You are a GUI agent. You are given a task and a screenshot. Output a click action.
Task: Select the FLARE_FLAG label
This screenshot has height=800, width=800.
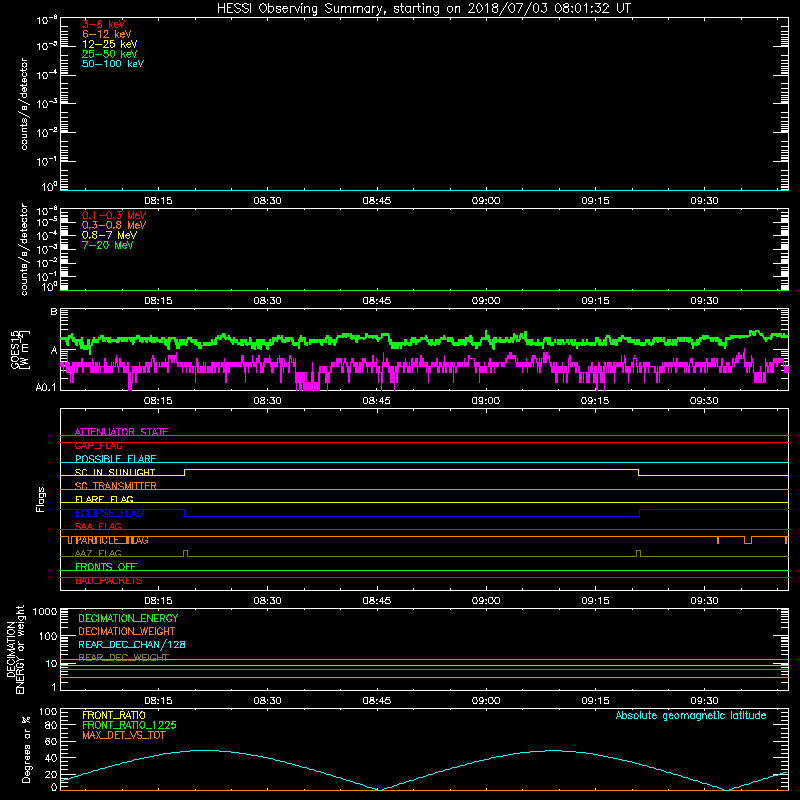pyautogui.click(x=104, y=499)
